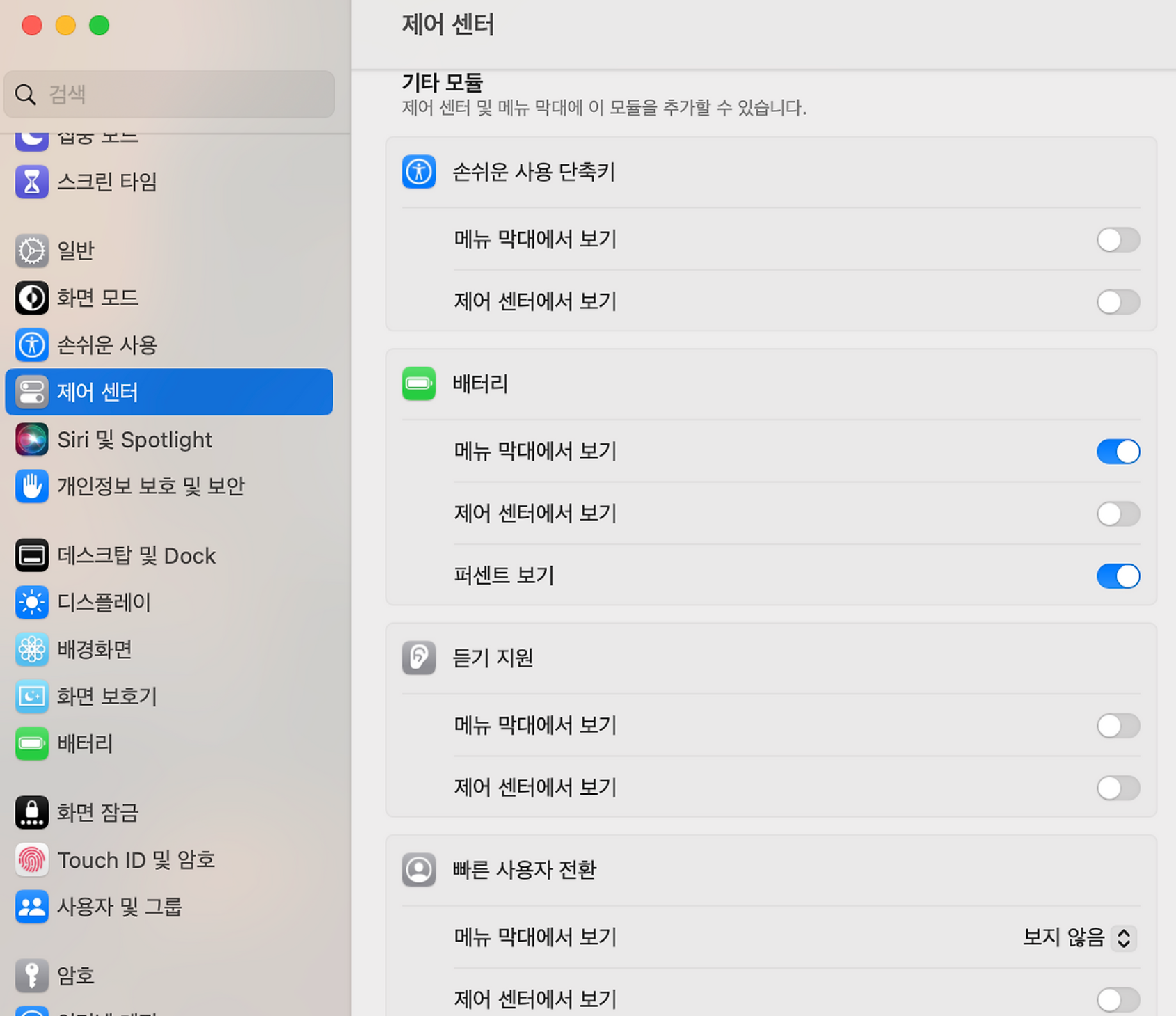Enable 듣기 지원 제어 센터에서 보기 toggle
The width and height of the screenshot is (1176, 1016).
1118,788
